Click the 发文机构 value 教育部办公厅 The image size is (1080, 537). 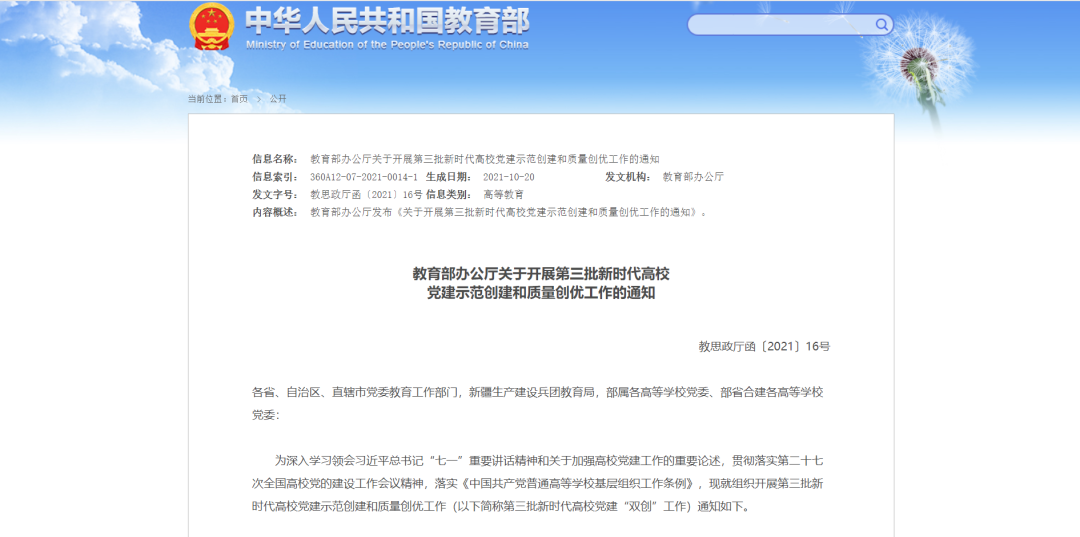click(693, 177)
